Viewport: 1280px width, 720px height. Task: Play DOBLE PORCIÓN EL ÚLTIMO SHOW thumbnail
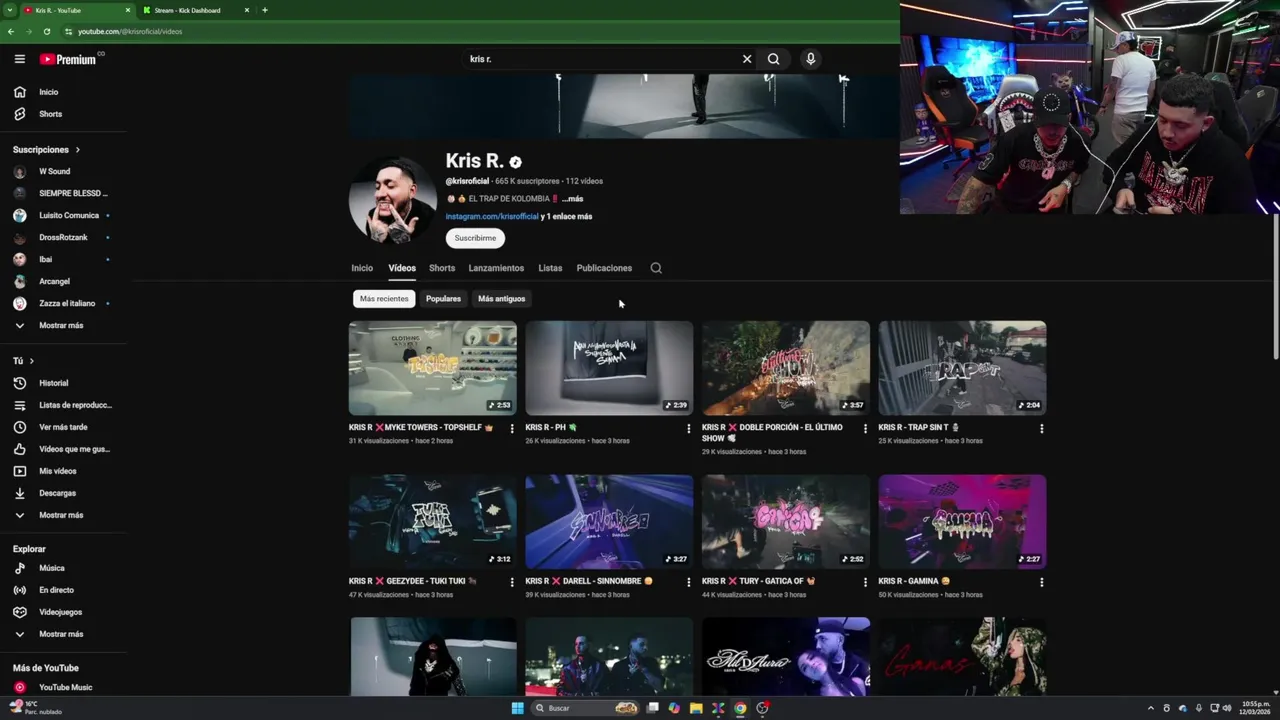[786, 368]
